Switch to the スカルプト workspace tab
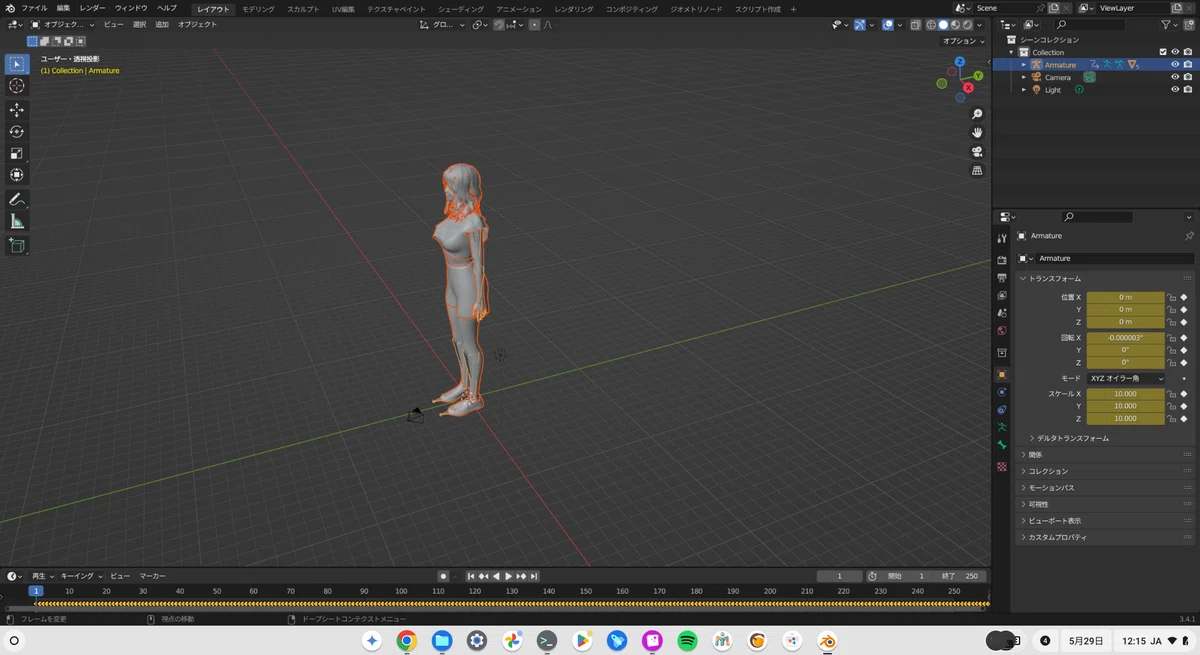This screenshot has height=655, width=1200. (x=303, y=9)
